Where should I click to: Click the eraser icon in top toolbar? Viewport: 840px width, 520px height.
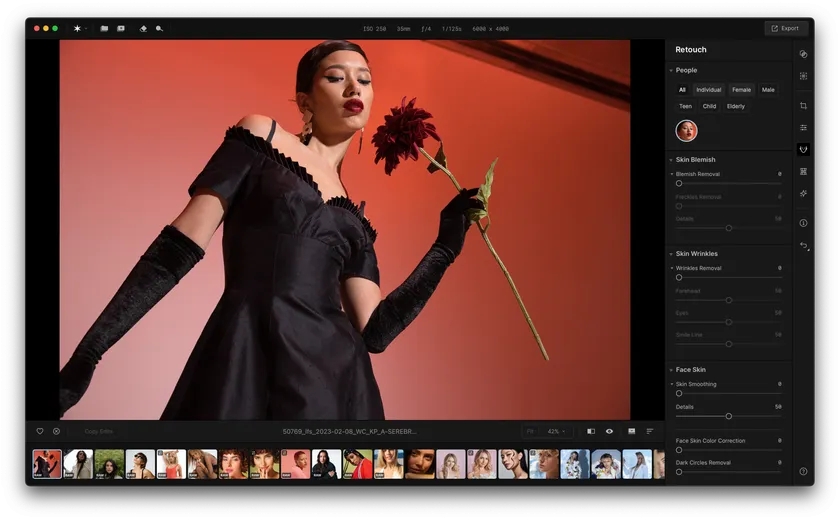click(143, 28)
